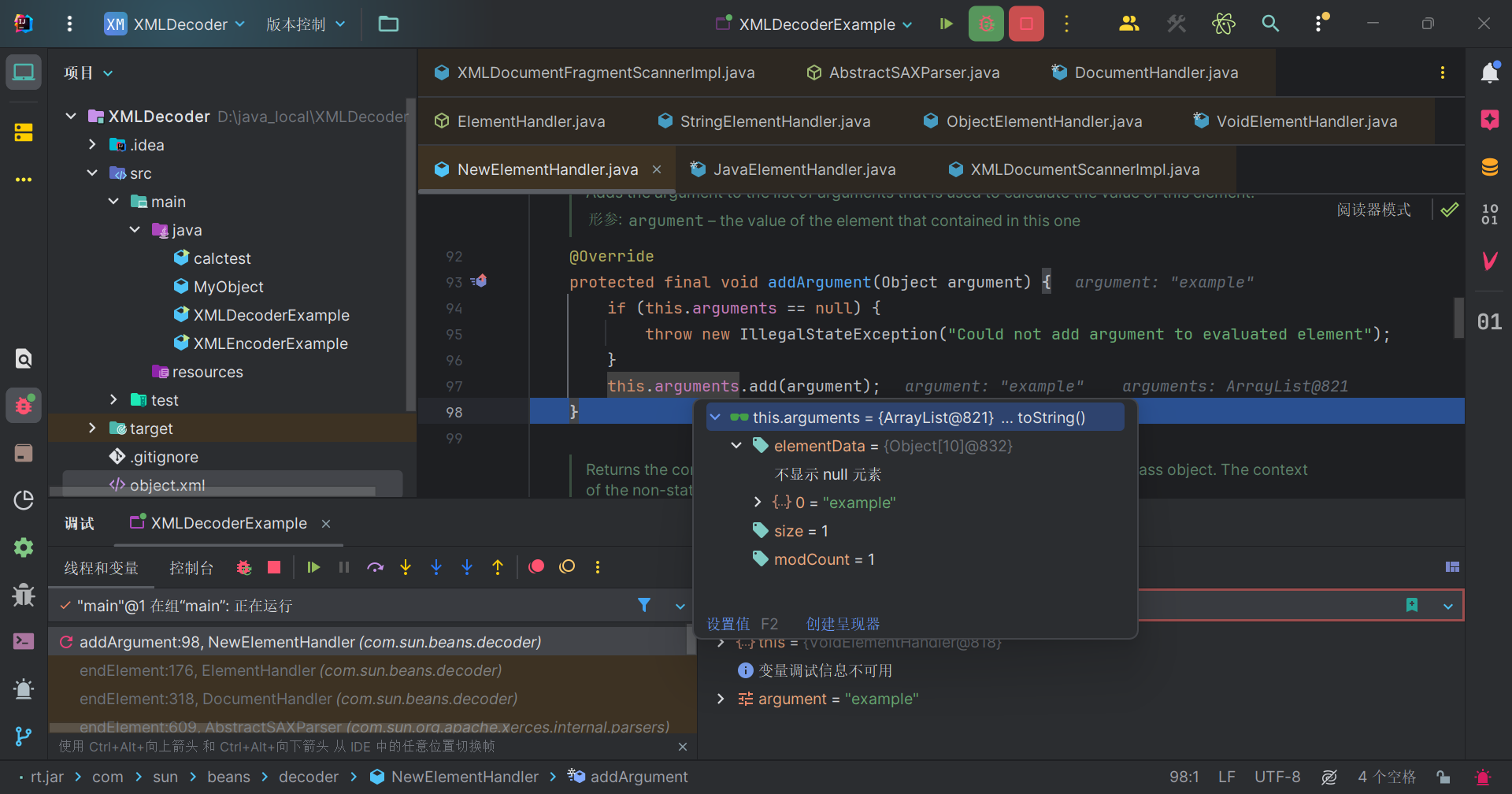
Task: Expand the .idea folder
Action: coord(92,145)
